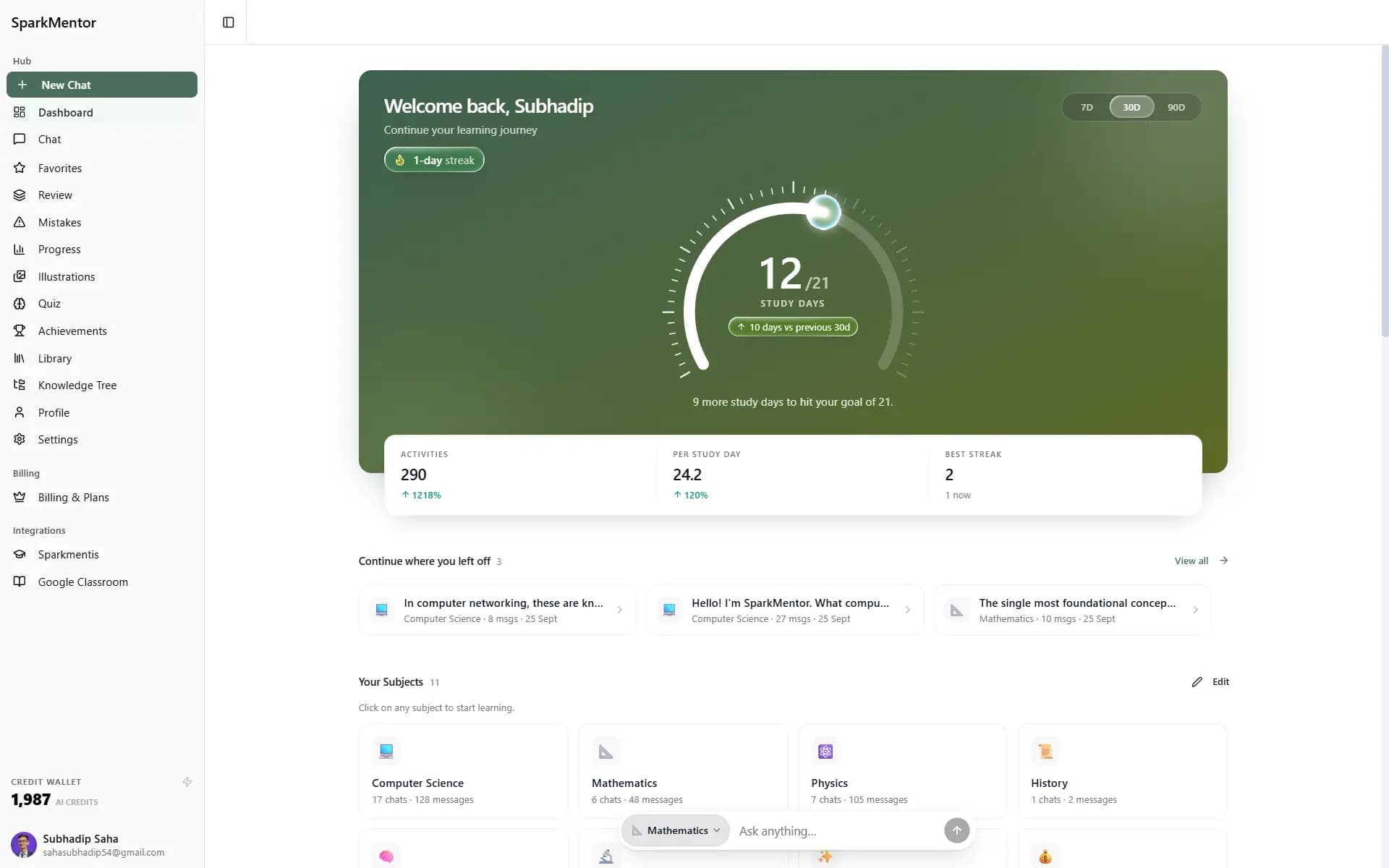Open Achievements via its trophy icon
1389x868 pixels.
tap(20, 331)
